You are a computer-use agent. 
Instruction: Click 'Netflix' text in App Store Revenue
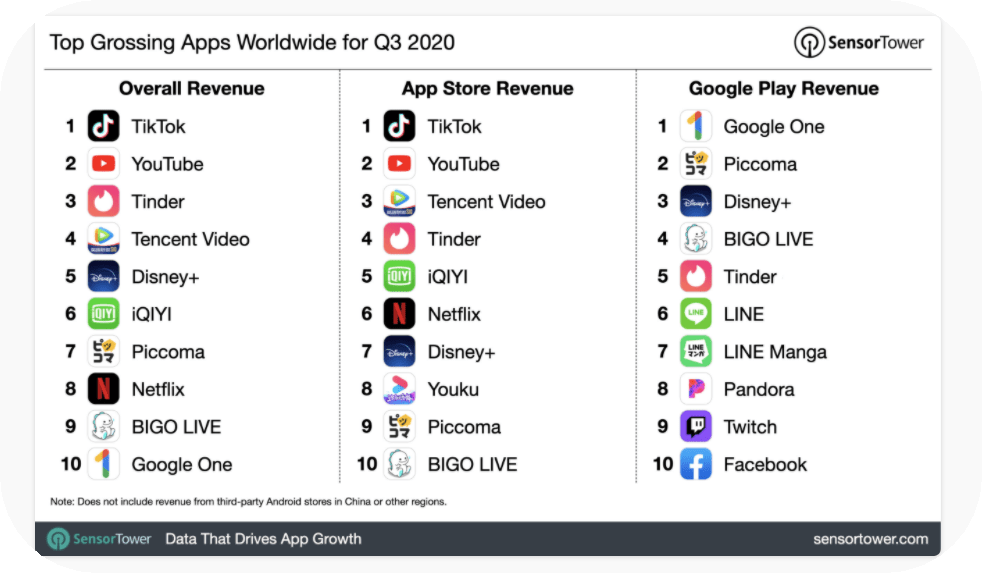coord(454,315)
